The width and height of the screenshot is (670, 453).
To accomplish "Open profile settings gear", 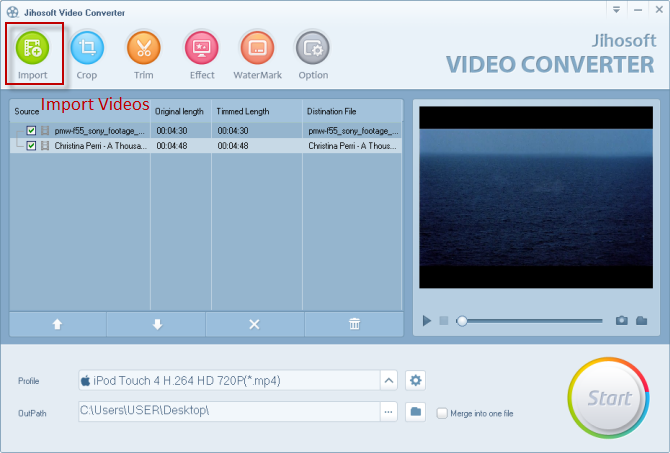I will [x=416, y=380].
